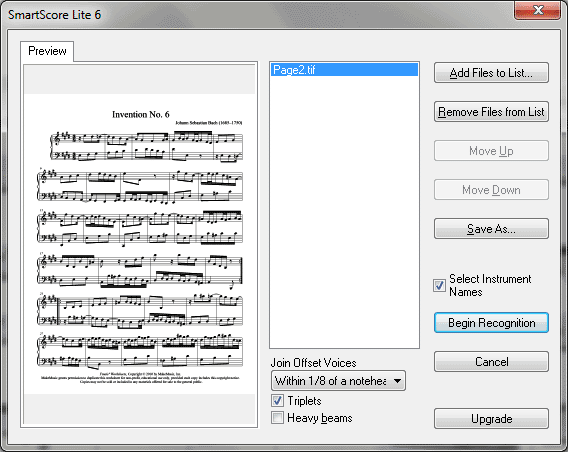Screen dimensions: 568x452
Task: Click the Move Up button
Action: click(491, 151)
